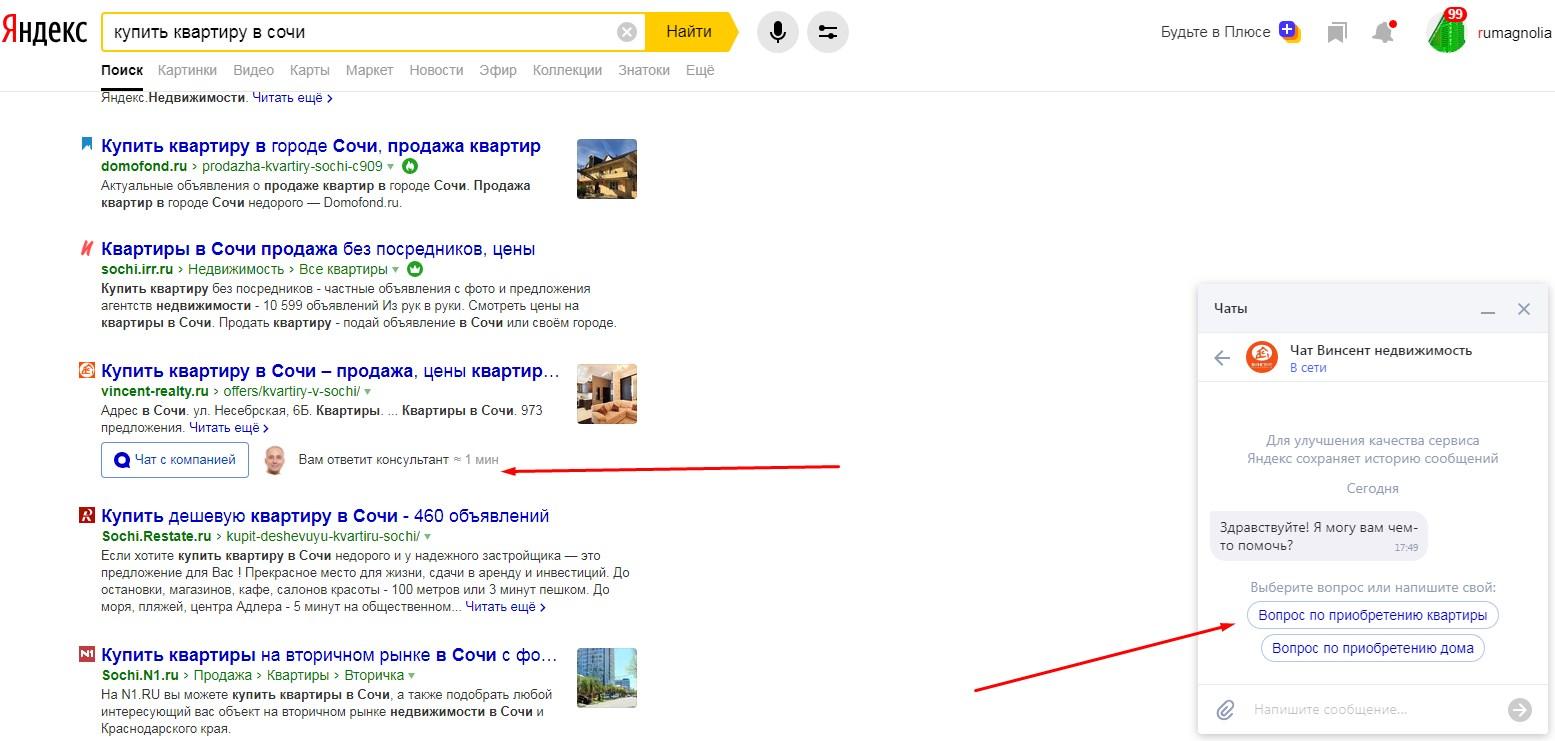1555x741 pixels.
Task: Switch to the Знатоки tab
Action: click(x=644, y=70)
